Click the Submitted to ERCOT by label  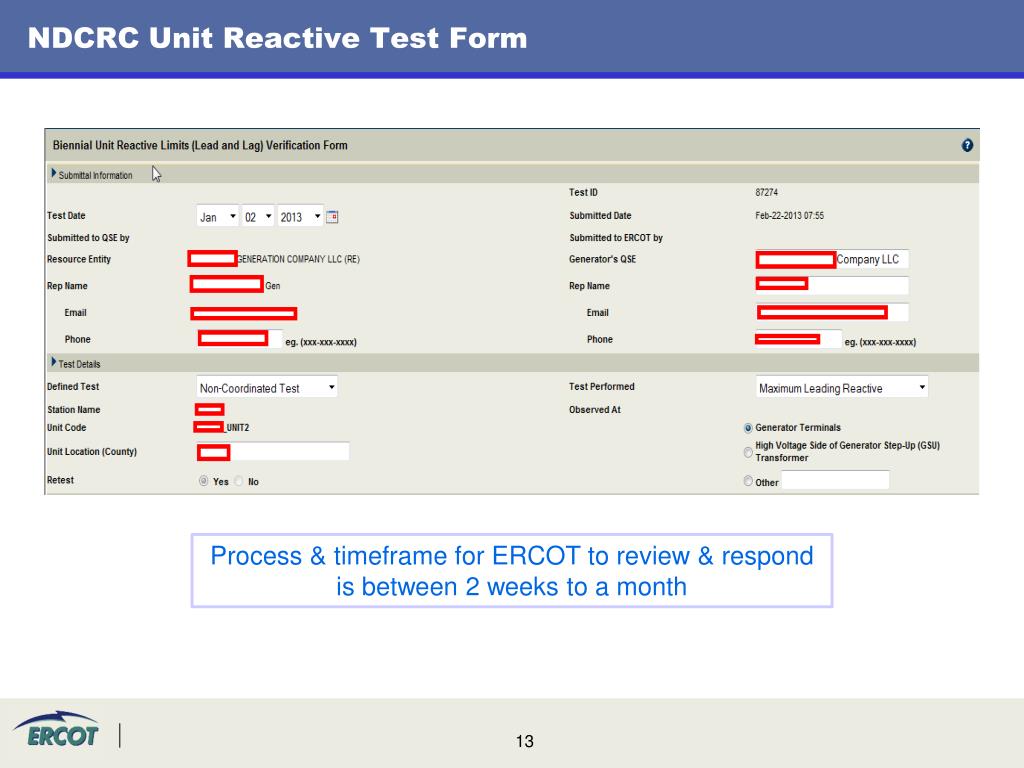click(x=616, y=238)
